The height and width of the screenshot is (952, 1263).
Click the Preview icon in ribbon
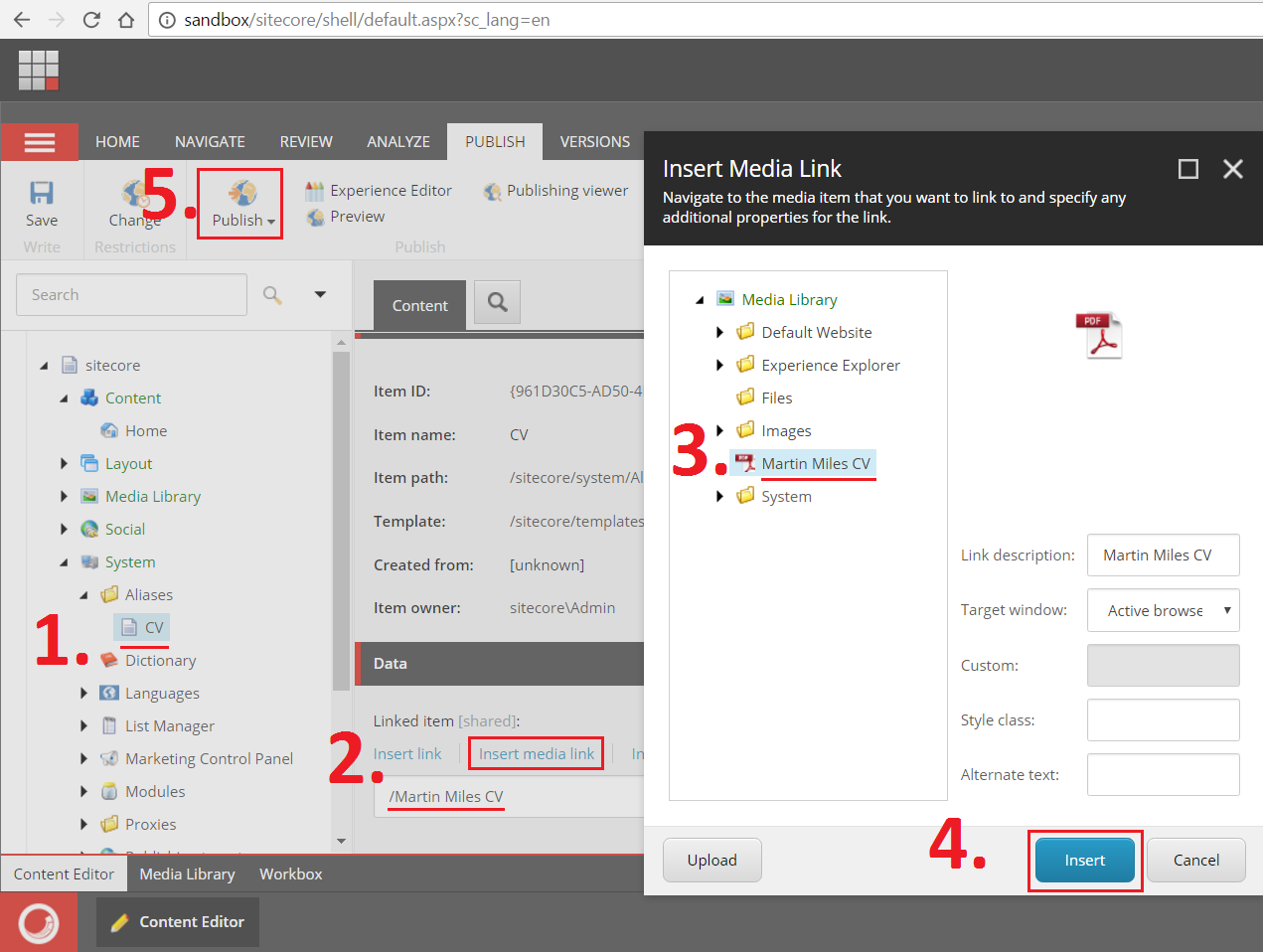coord(316,217)
